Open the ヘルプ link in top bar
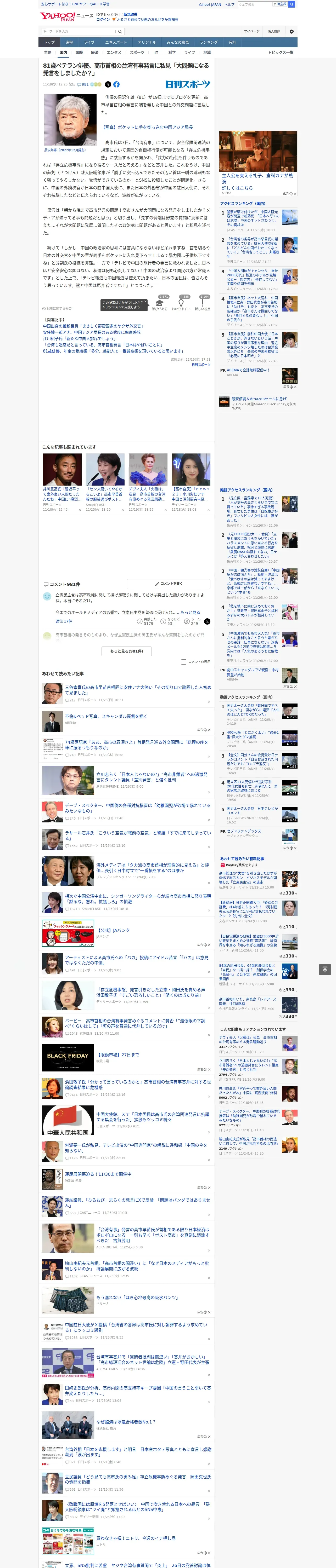The image size is (336, 1568). point(229,4)
